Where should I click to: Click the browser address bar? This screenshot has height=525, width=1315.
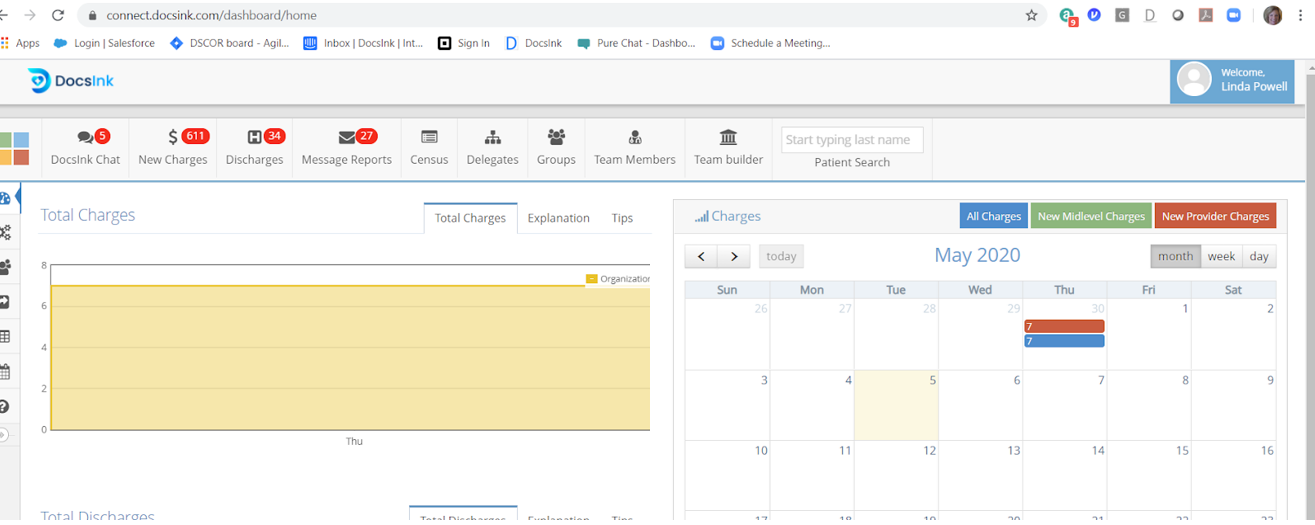[560, 15]
